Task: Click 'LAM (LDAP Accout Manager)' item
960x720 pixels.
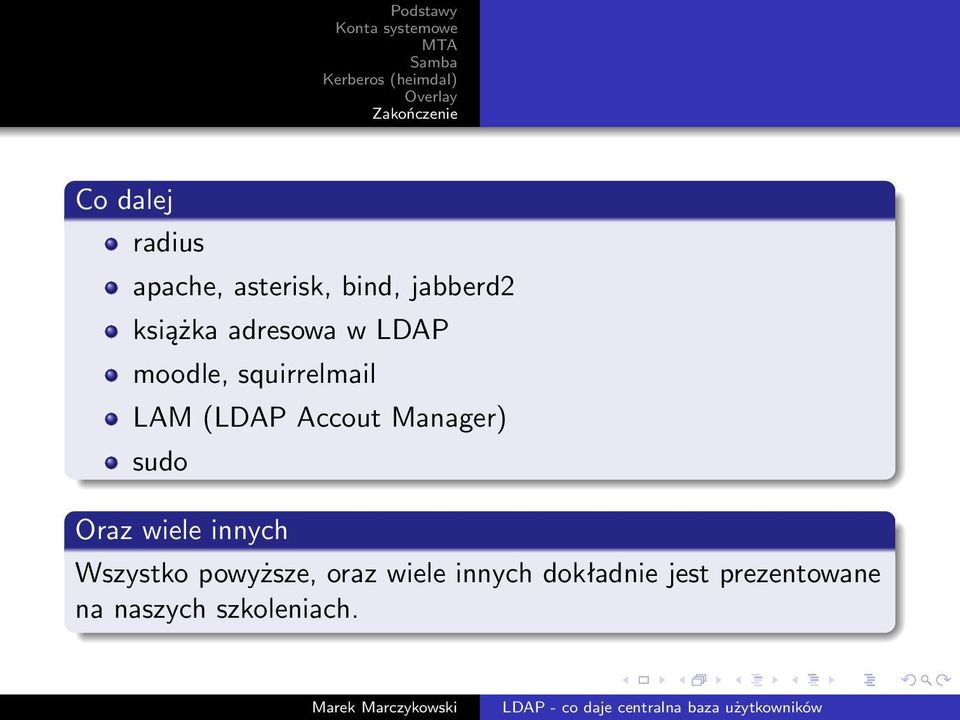Action: coord(320,418)
